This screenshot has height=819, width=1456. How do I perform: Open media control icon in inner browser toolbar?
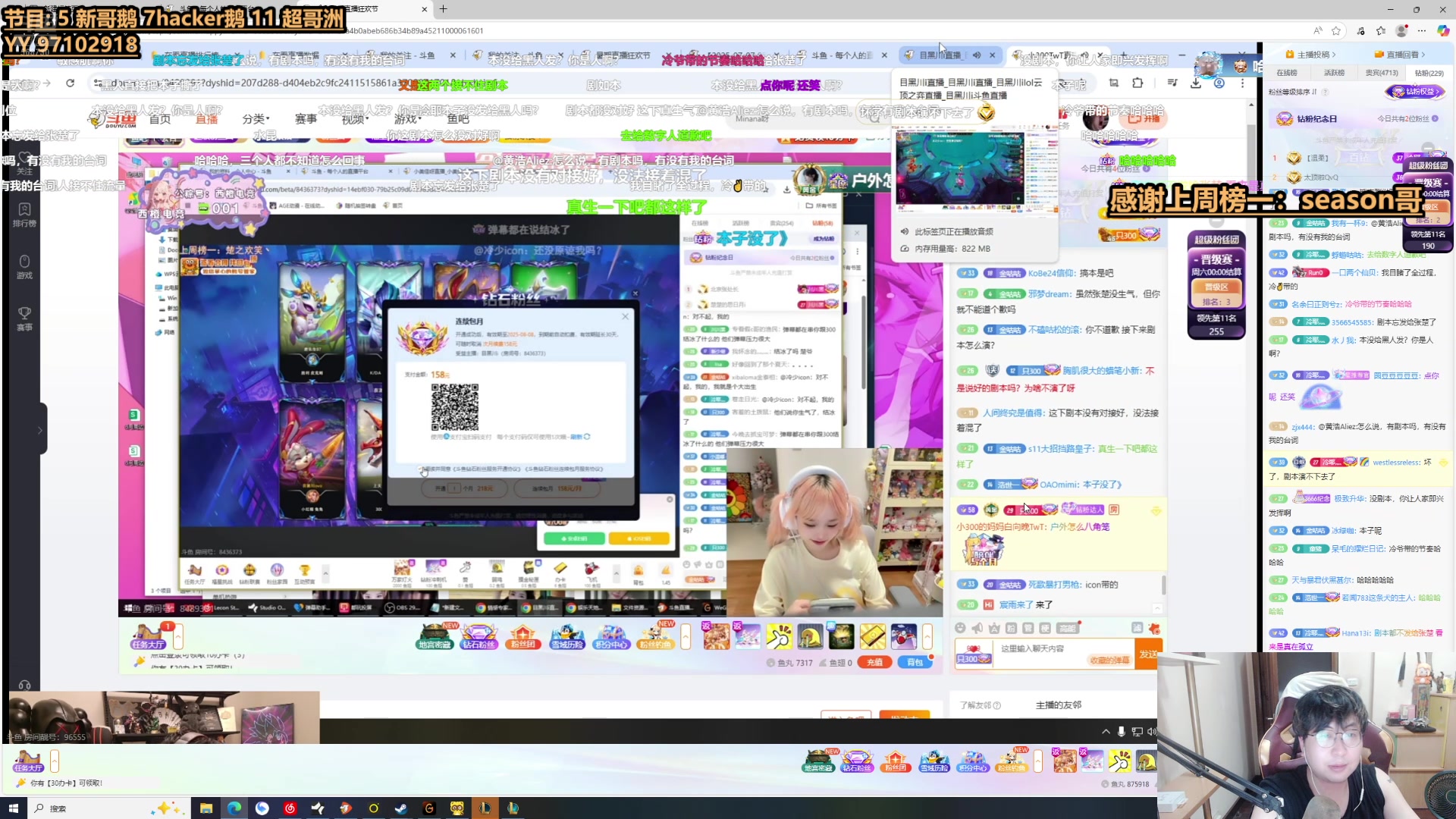1172,83
